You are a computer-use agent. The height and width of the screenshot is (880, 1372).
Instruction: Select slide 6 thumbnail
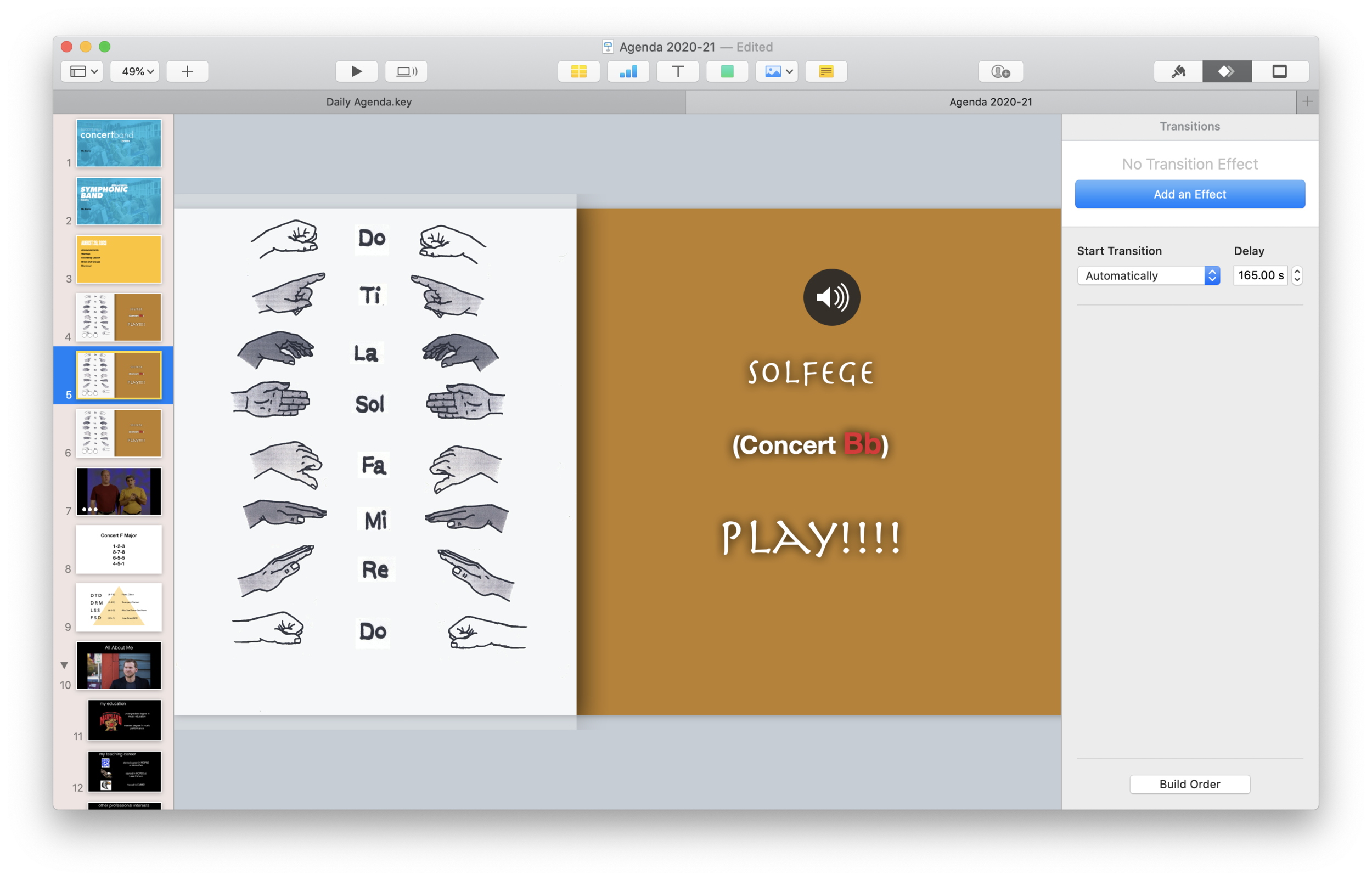[119, 433]
